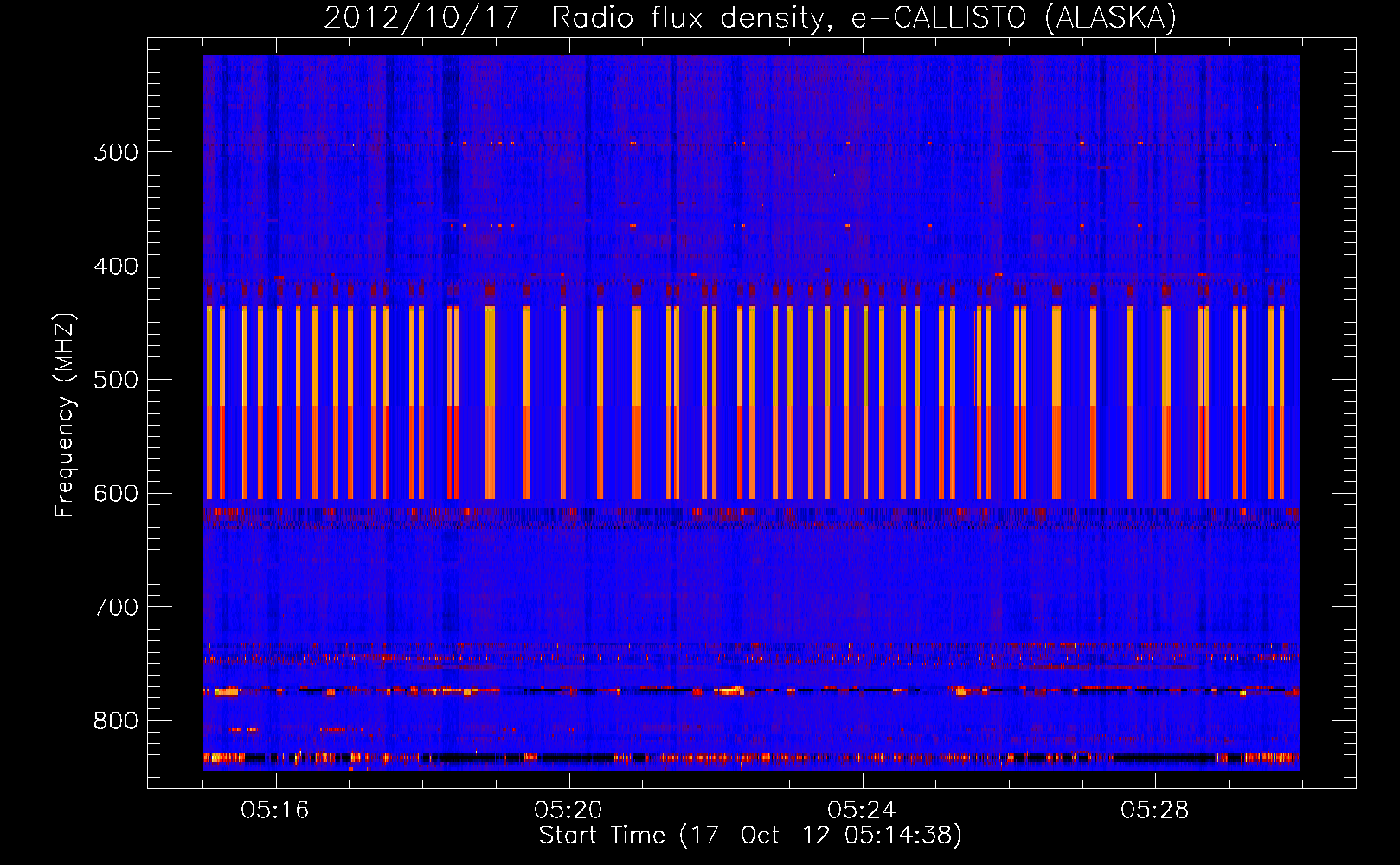The width and height of the screenshot is (1400, 865).
Task: Click the date "2012/10/17" in the title
Action: [421, 17]
